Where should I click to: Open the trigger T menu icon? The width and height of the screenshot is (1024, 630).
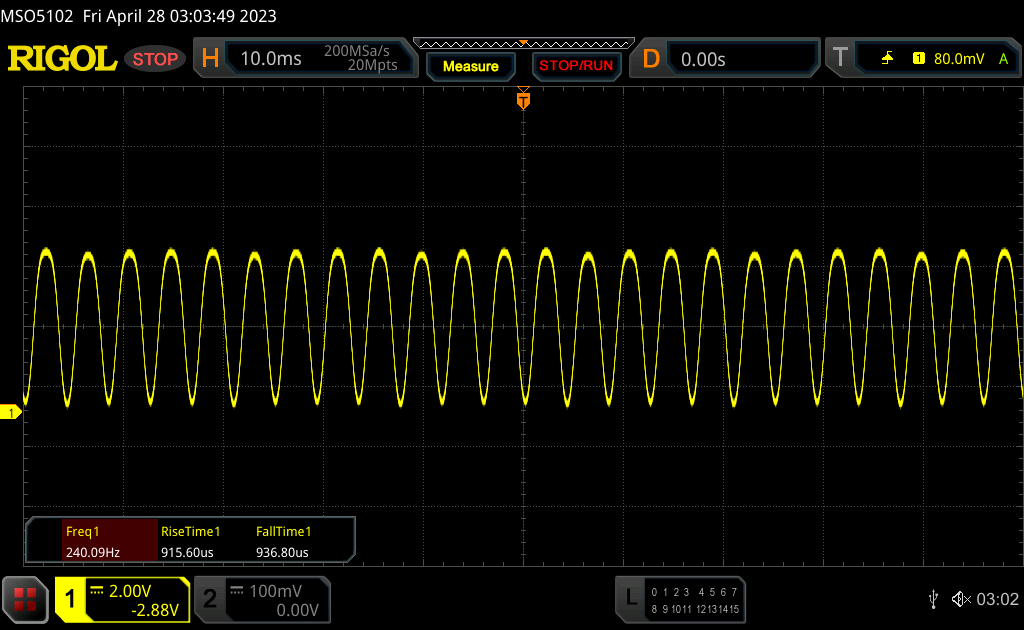pos(840,58)
